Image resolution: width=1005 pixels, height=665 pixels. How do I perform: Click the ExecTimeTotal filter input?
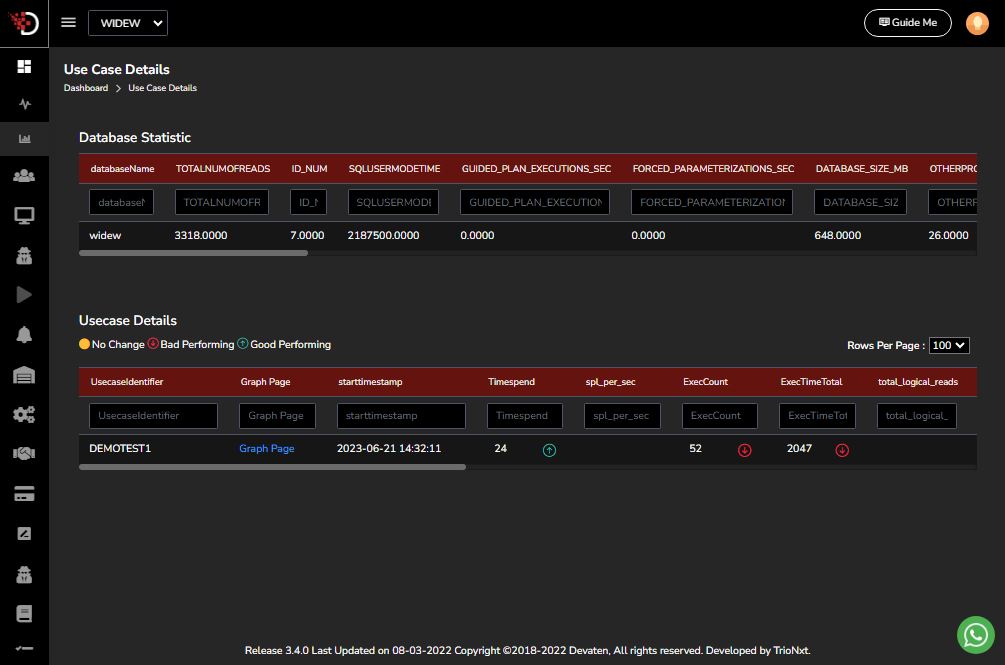point(817,416)
